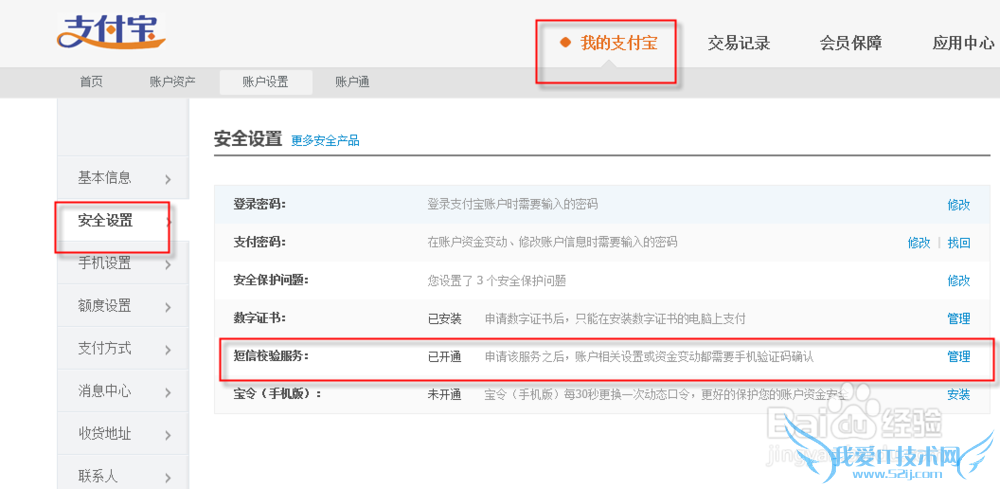Click 管理 for 短信校验服务
This screenshot has height=489, width=1000.
[x=959, y=356]
